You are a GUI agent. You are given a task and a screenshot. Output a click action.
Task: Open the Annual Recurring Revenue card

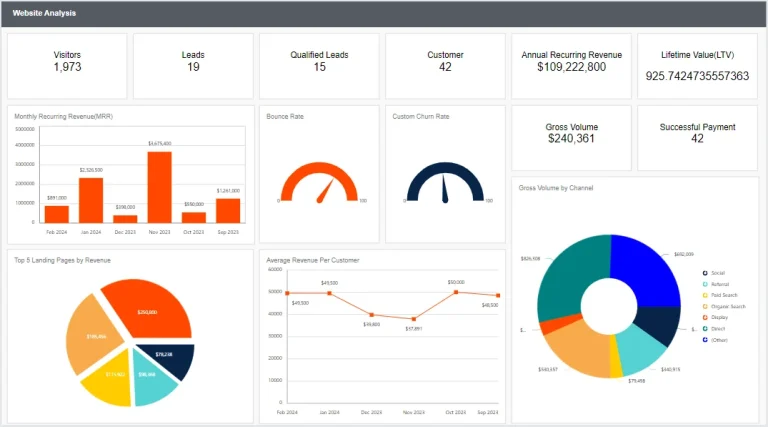pos(571,66)
